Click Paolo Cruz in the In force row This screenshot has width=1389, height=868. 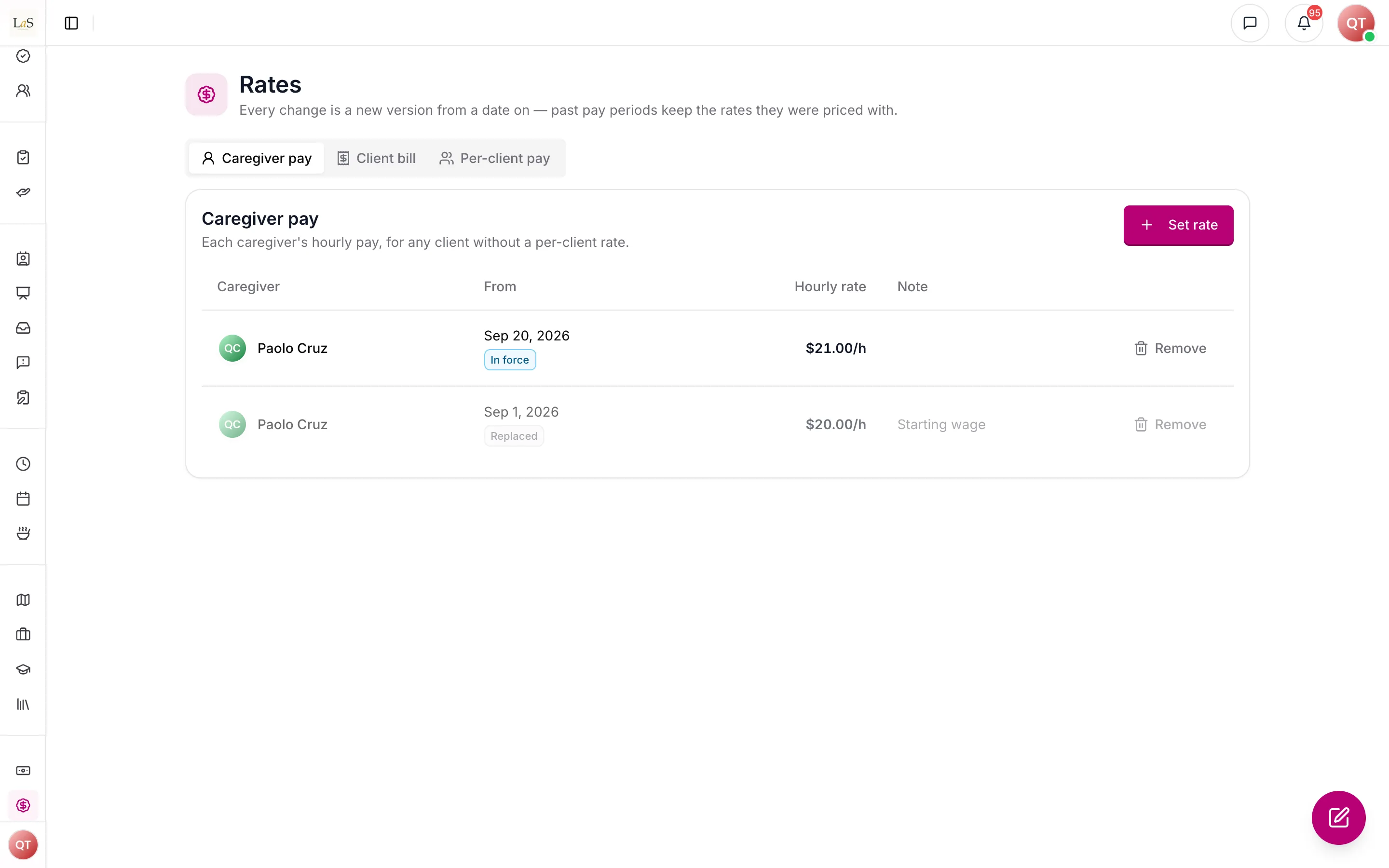[x=292, y=349]
